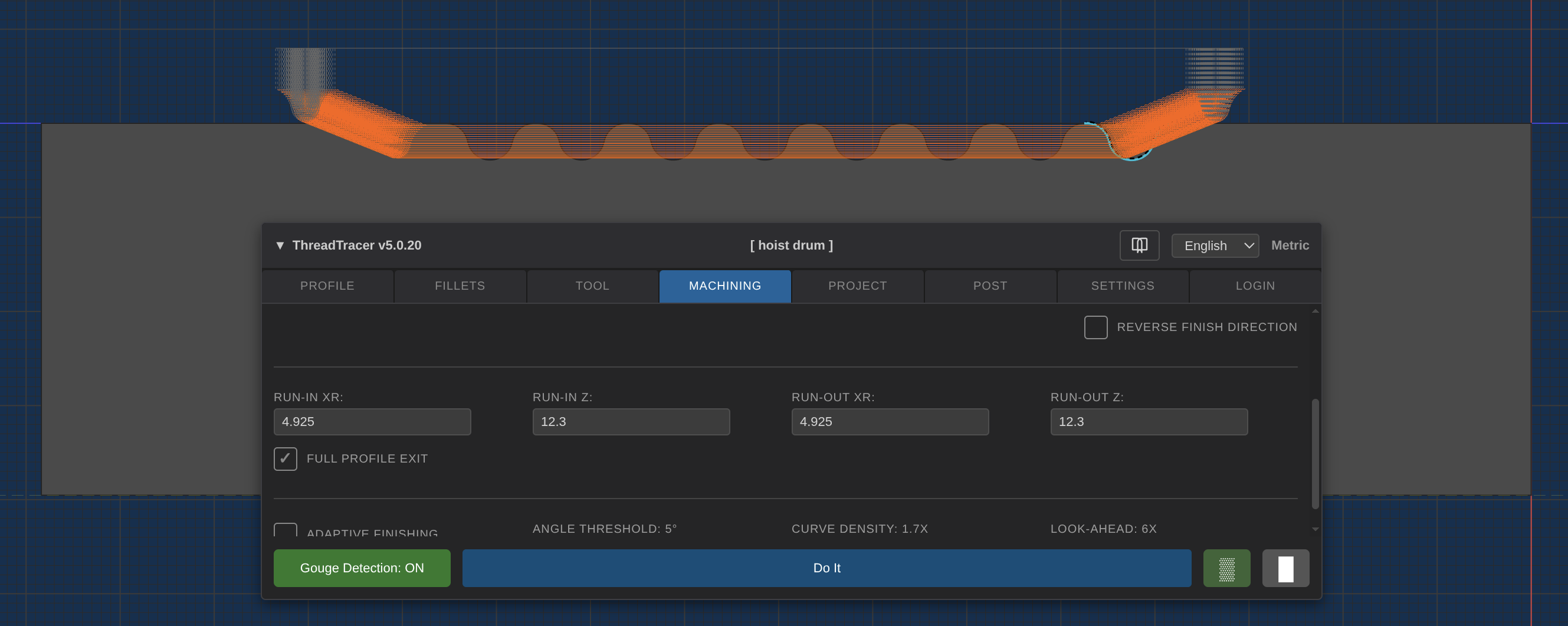Toggle Gouge Detection ON button
This screenshot has height=626, width=1568.
point(362,568)
